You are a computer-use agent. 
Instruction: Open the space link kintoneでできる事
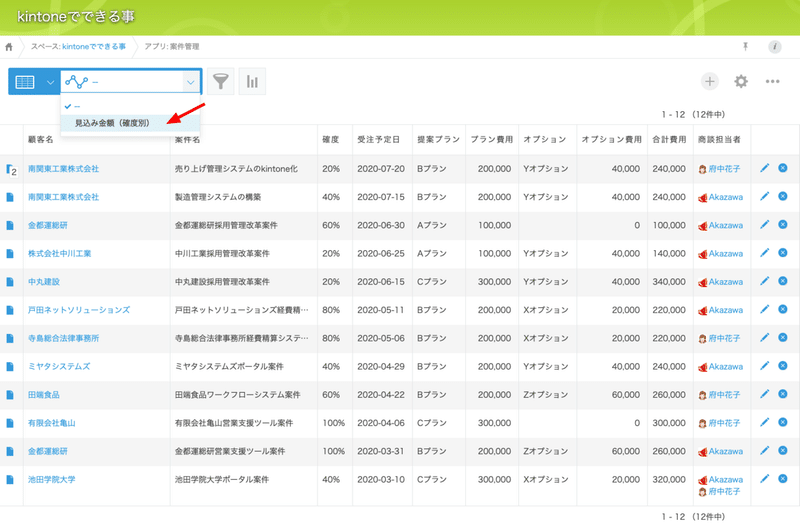tap(94, 46)
